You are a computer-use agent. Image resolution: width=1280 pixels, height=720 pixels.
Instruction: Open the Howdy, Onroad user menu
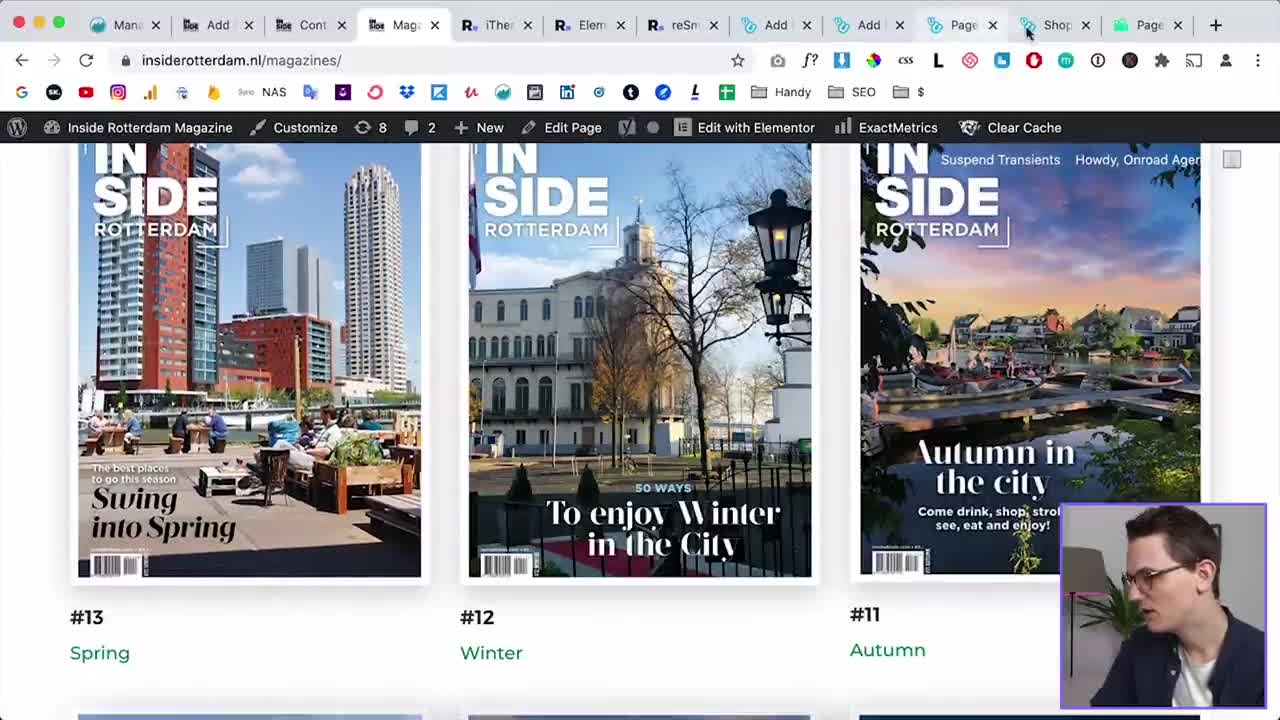coord(1137,160)
